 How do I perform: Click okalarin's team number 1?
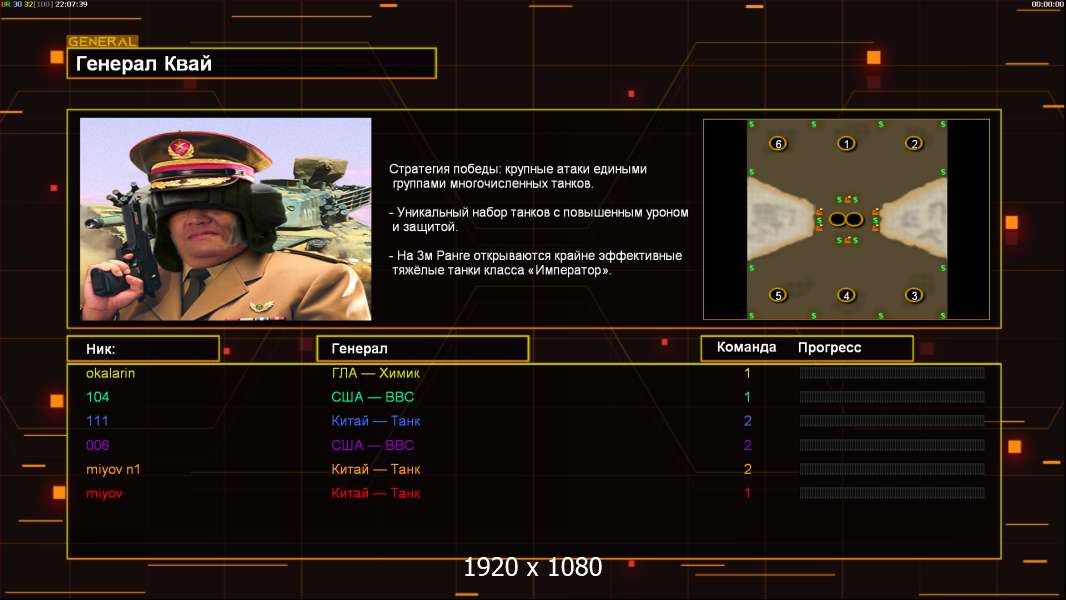747,373
